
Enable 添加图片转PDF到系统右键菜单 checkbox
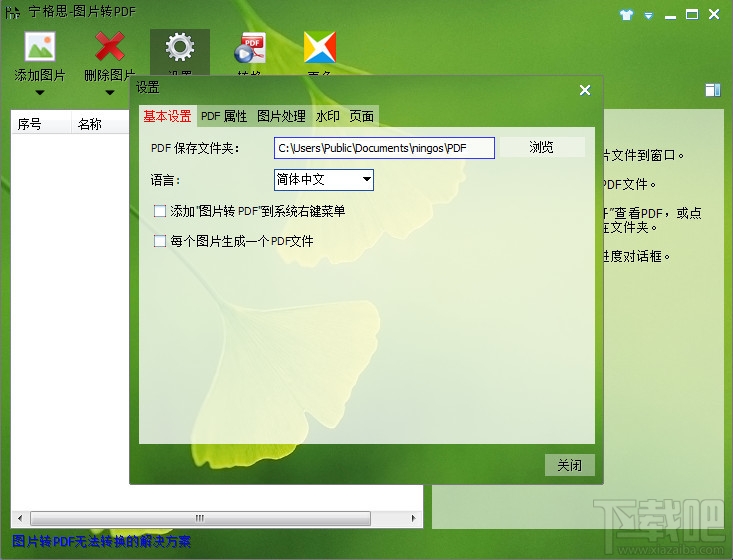[160, 211]
